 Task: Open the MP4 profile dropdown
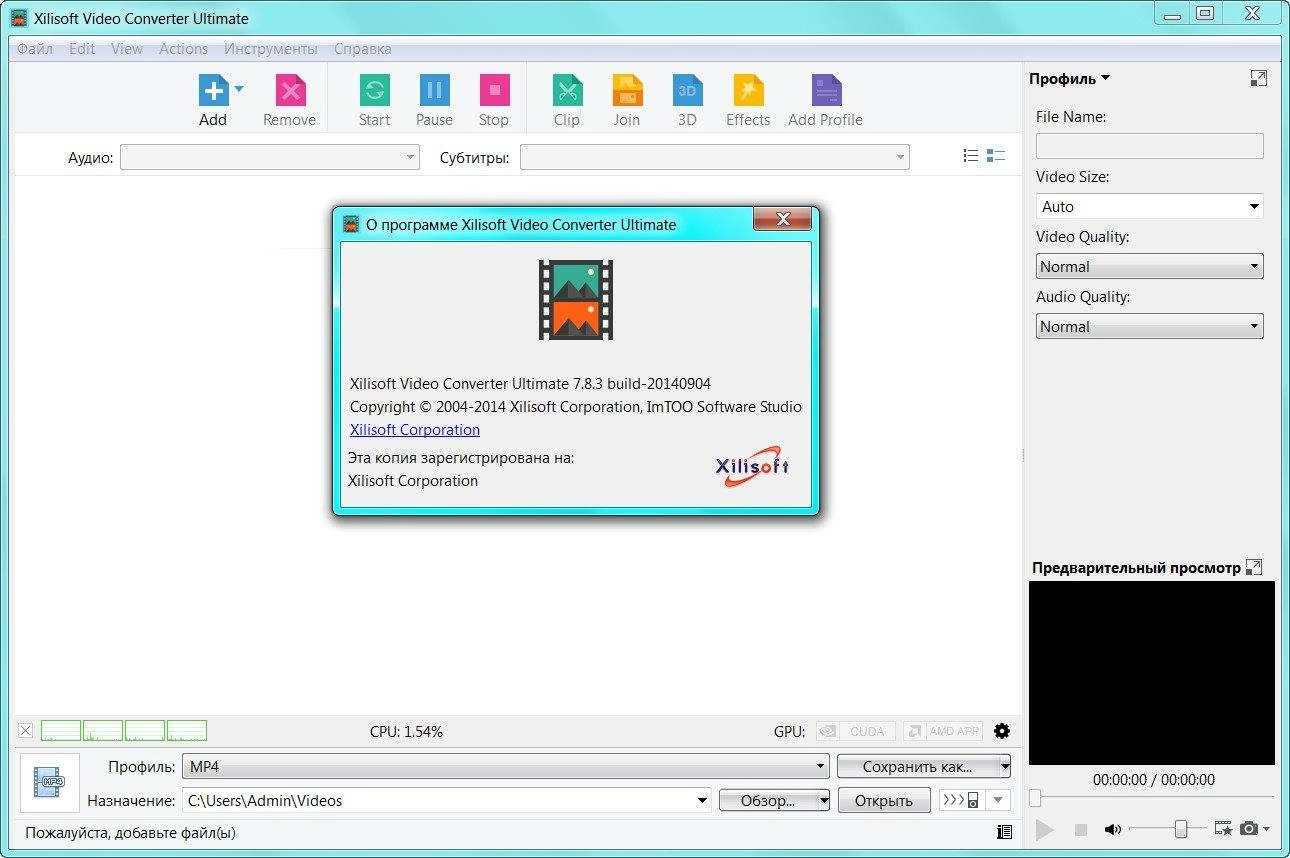pos(505,767)
